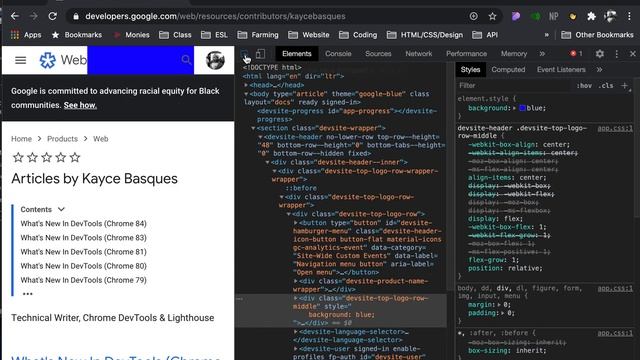This screenshot has height=360, width=640.
Task: Open DevTools customize three-dot menu
Action: [617, 54]
